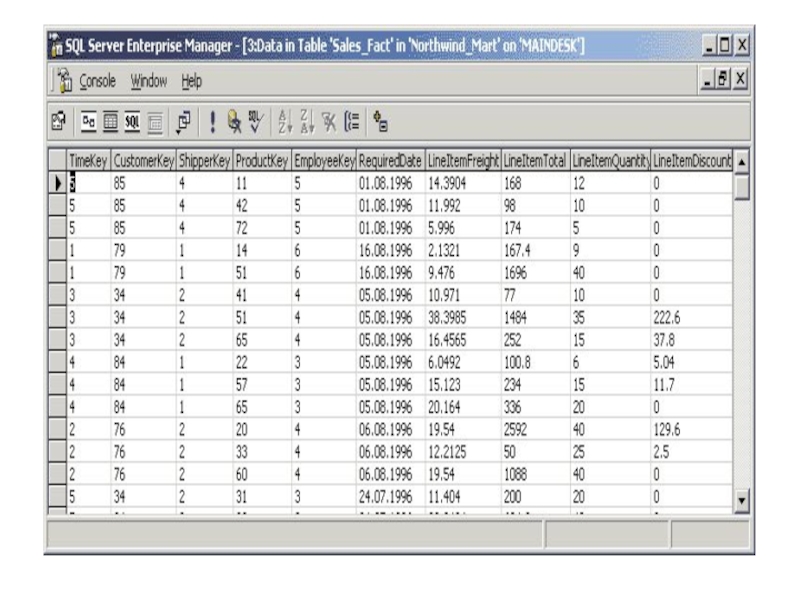Run the query with exclamation icon
The width and height of the screenshot is (800, 600).
213,122
